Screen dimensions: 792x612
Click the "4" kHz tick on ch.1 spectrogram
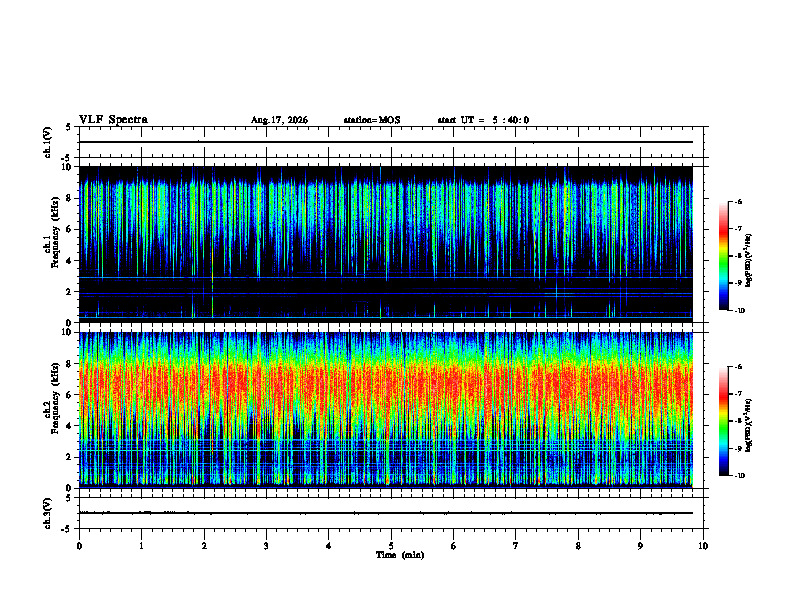point(70,261)
